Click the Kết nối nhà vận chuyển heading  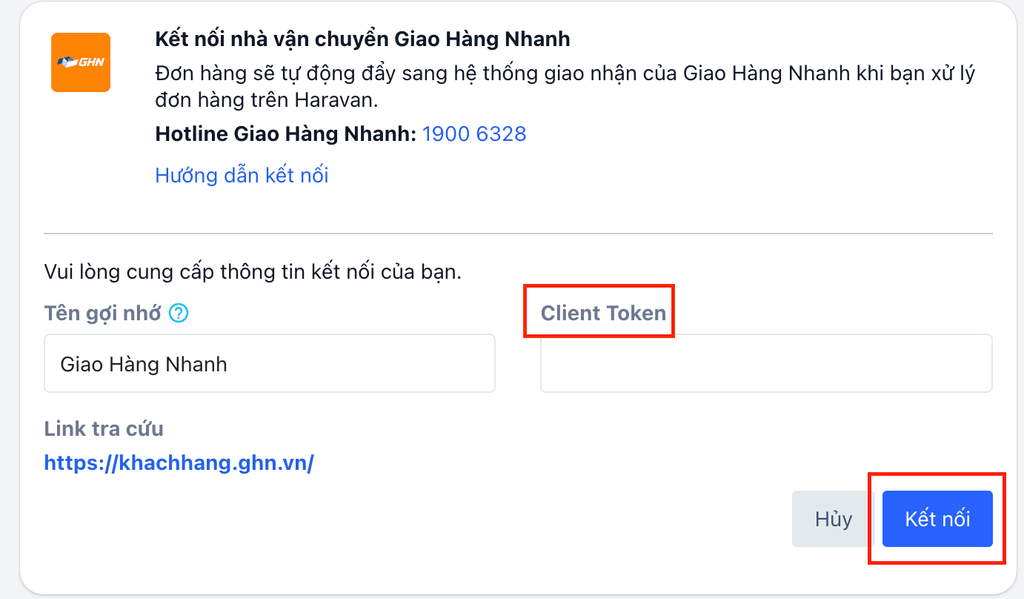[362, 40]
